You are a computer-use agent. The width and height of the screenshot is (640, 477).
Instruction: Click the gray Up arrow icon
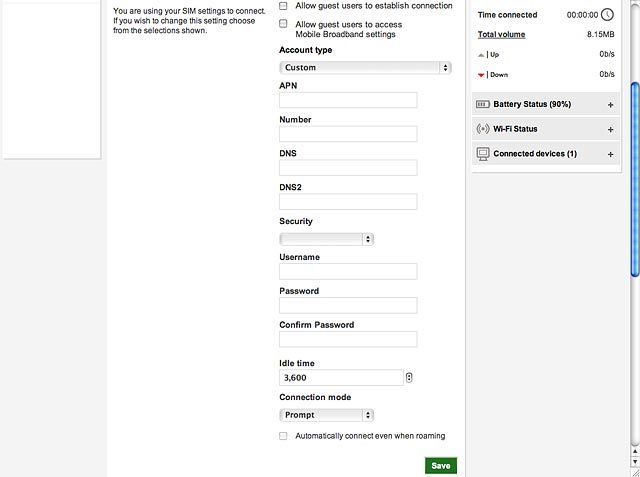(x=481, y=55)
